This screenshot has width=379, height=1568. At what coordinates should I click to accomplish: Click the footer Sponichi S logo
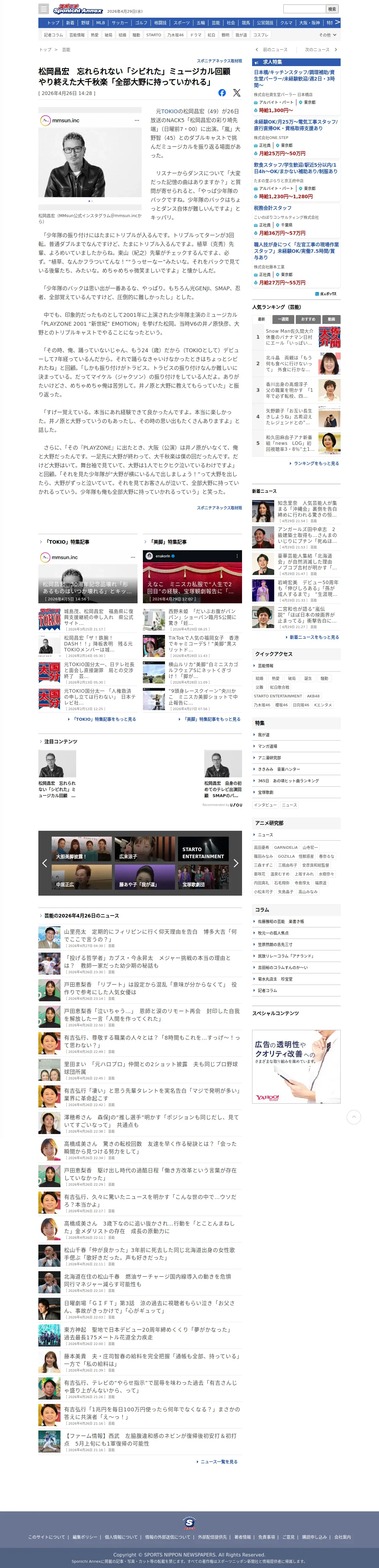tap(189, 1523)
